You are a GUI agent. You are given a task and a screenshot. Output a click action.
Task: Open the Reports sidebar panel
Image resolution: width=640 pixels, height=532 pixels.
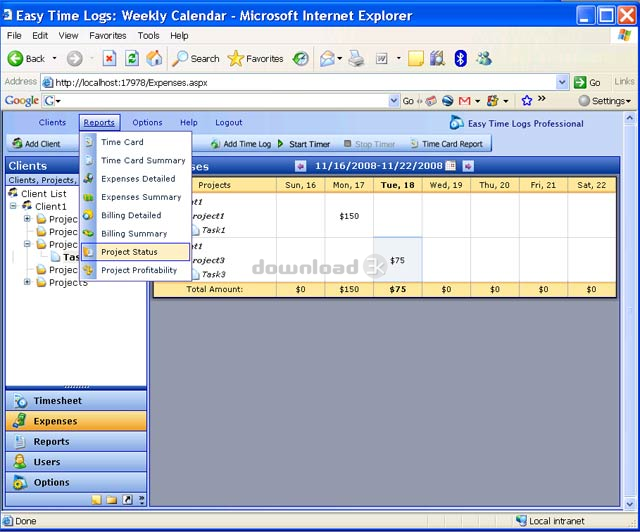pos(76,441)
